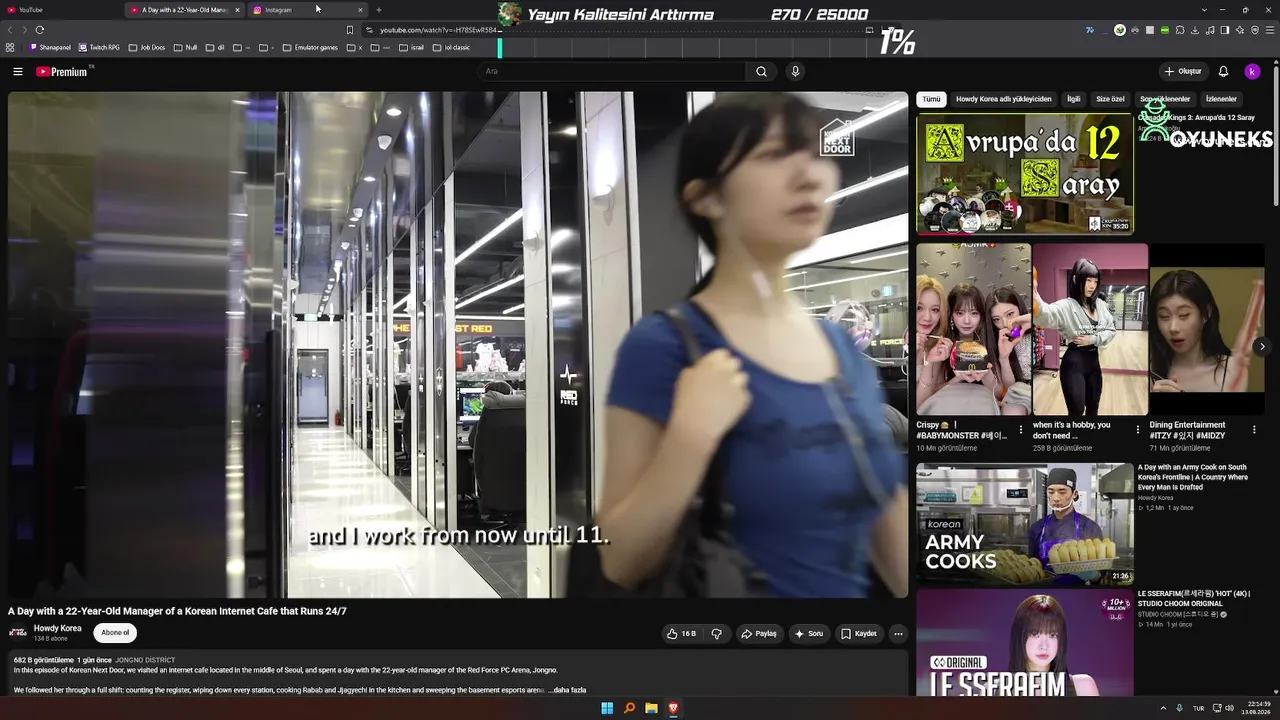The width and height of the screenshot is (1280, 720).
Task: Like the video with thumbs up
Action: (x=682, y=633)
